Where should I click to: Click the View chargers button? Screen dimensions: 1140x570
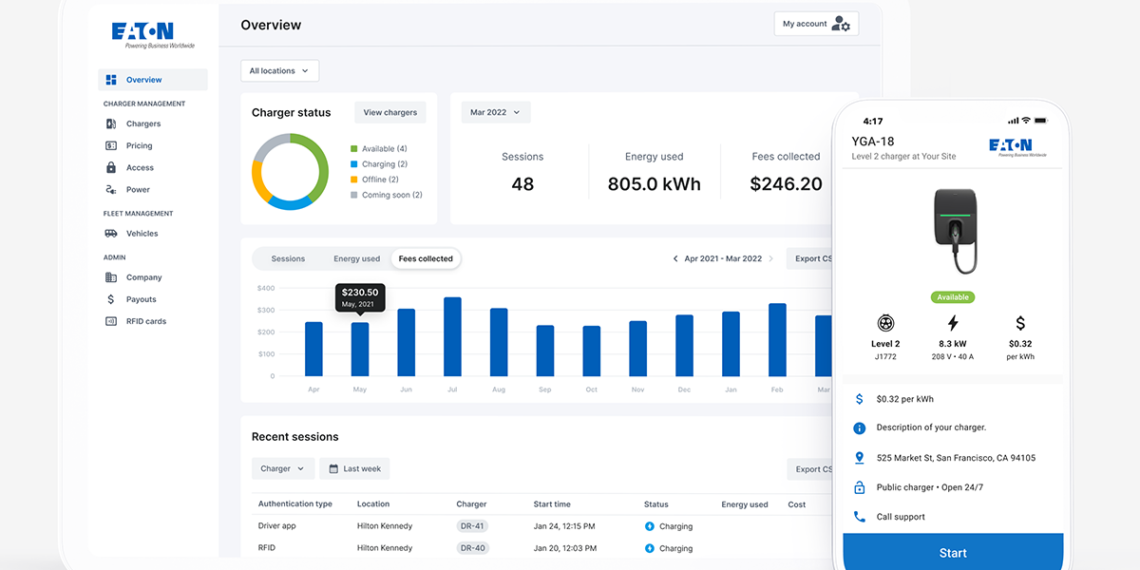[x=390, y=113]
